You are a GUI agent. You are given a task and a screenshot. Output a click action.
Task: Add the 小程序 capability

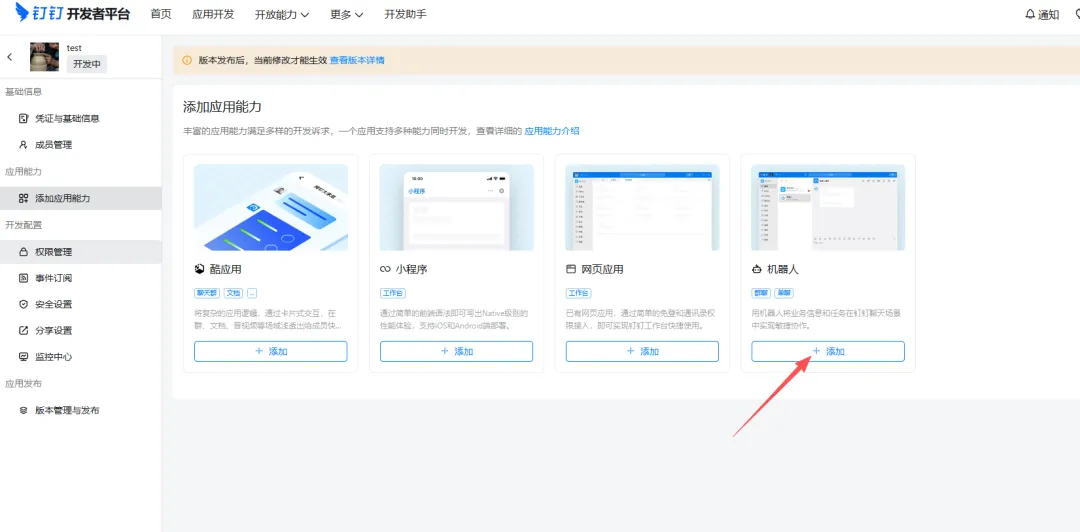457,351
